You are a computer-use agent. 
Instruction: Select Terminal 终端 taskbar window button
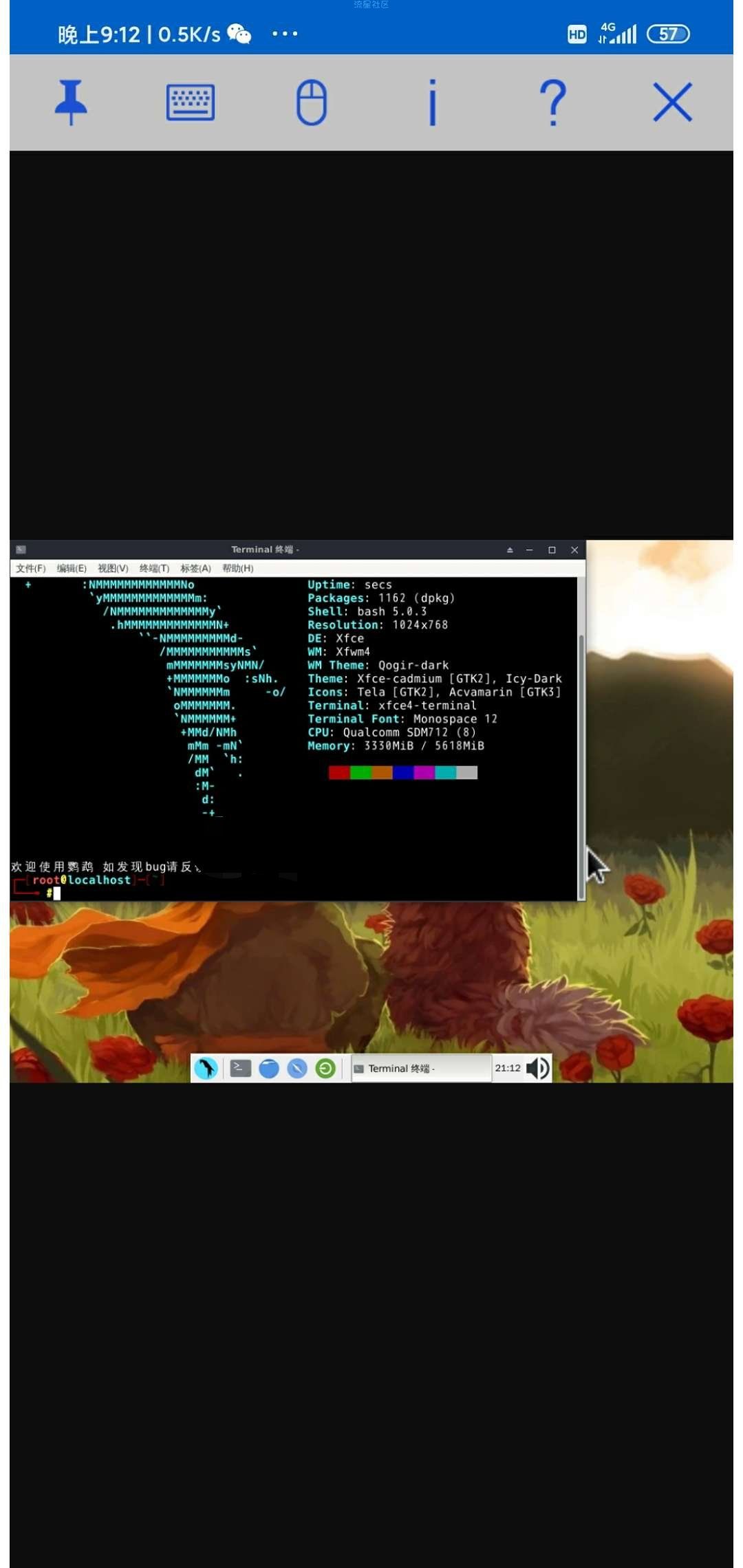[x=421, y=1068]
